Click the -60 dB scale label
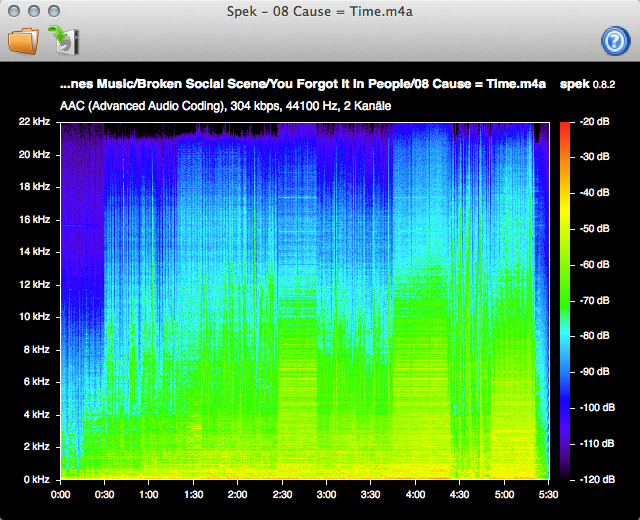The width and height of the screenshot is (640, 520). [x=595, y=264]
